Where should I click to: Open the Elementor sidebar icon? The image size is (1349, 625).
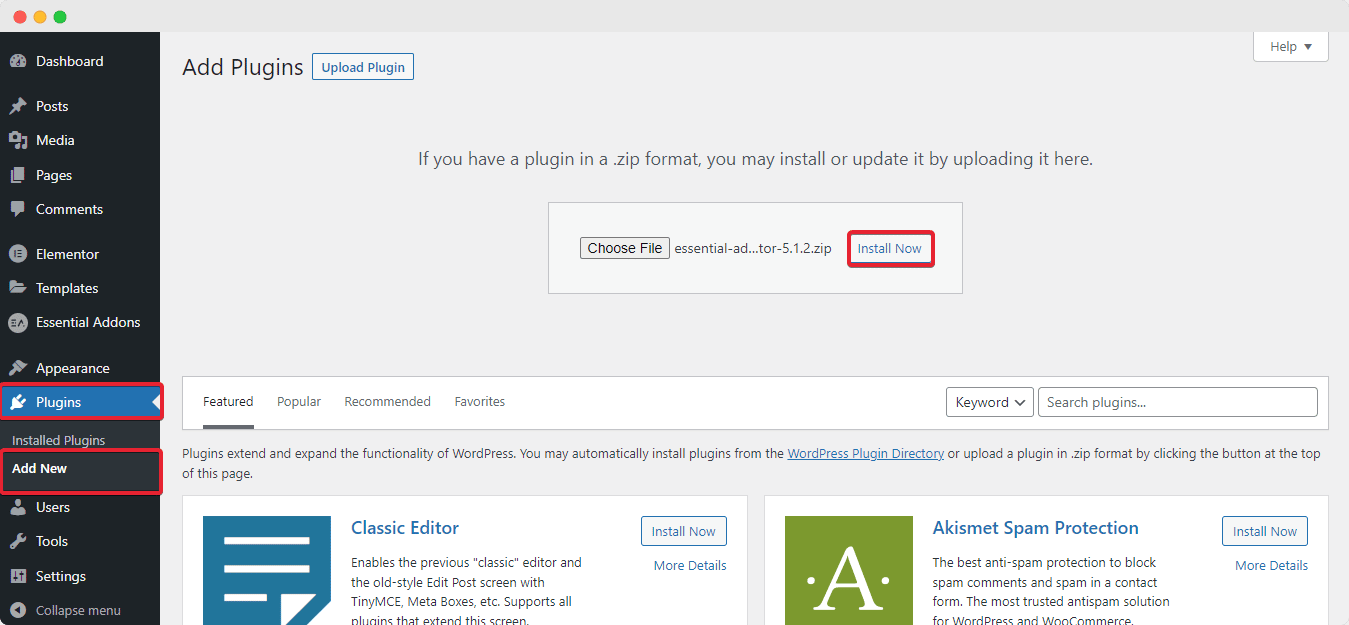pyautogui.click(x=20, y=254)
